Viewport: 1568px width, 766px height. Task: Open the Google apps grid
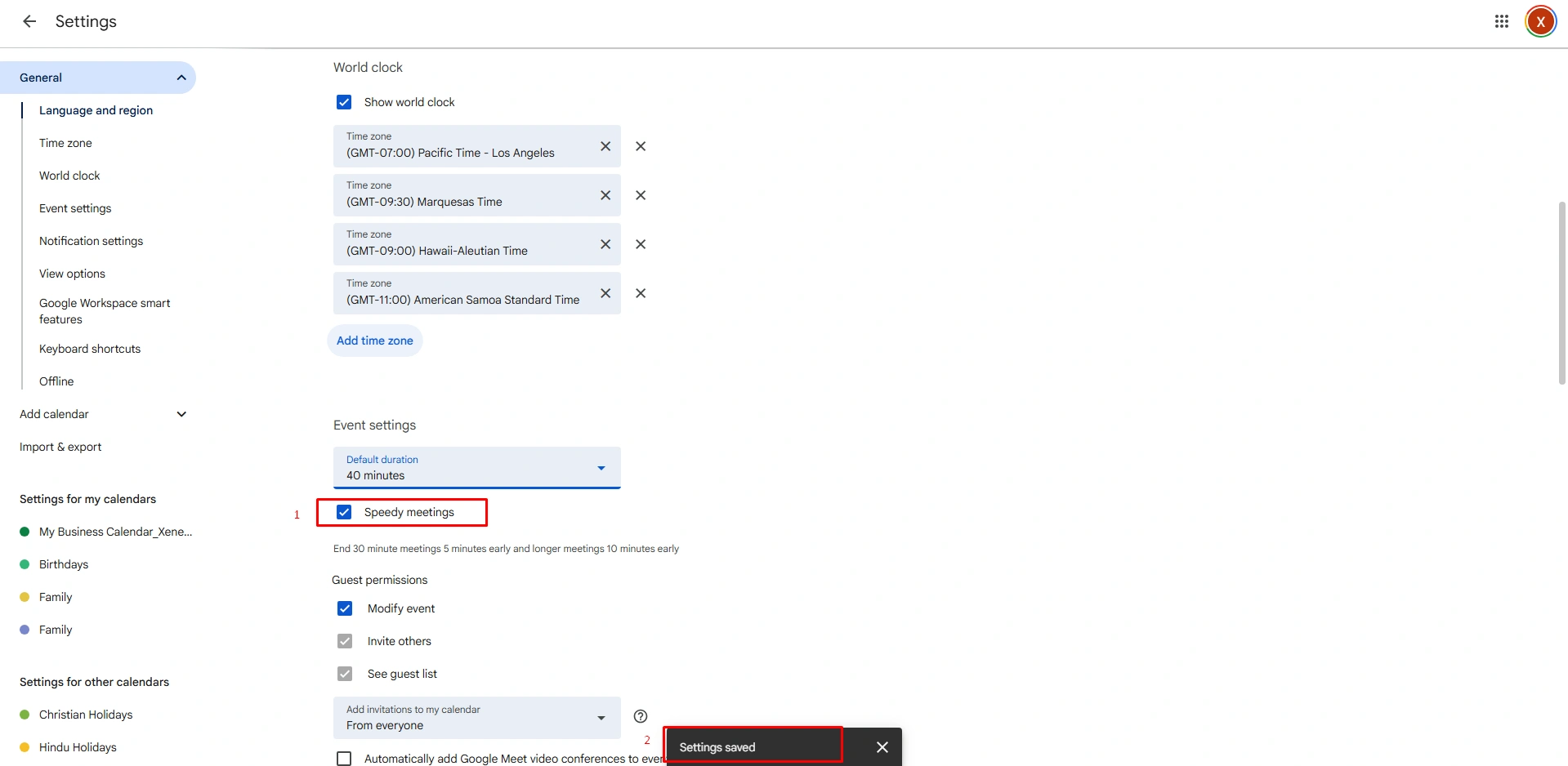[1502, 21]
